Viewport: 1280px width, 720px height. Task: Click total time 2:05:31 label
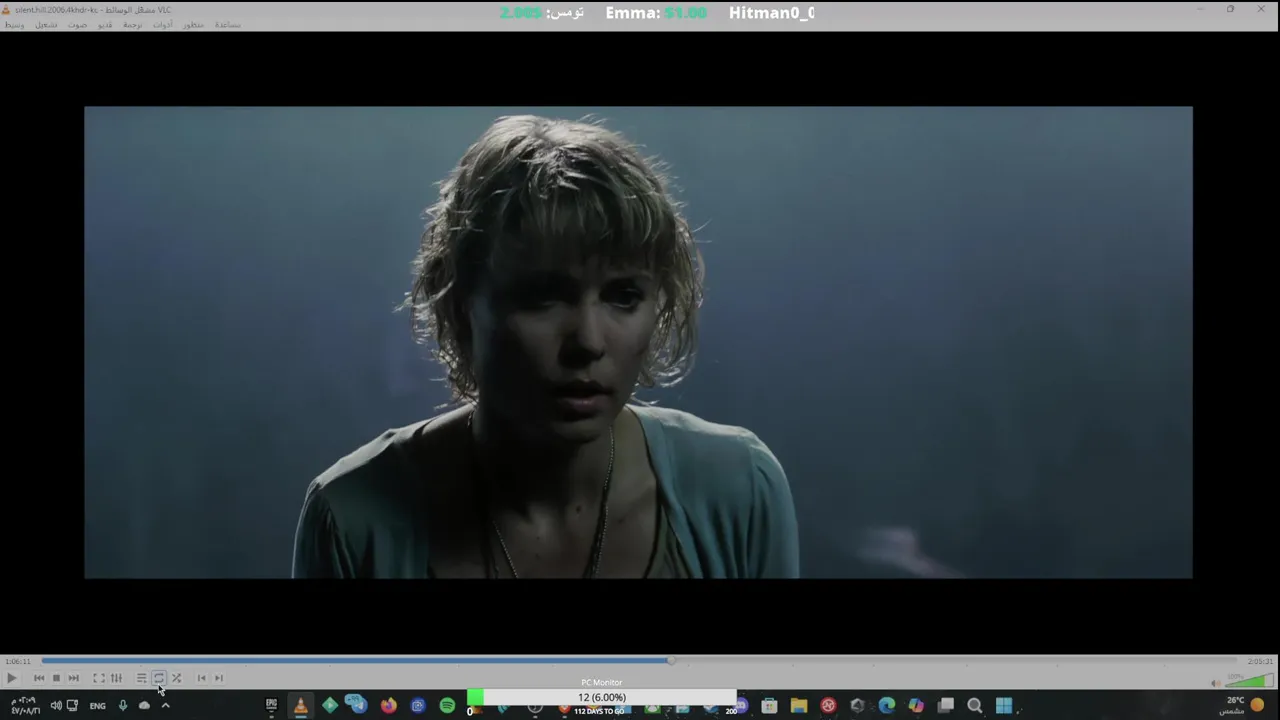click(1260, 661)
